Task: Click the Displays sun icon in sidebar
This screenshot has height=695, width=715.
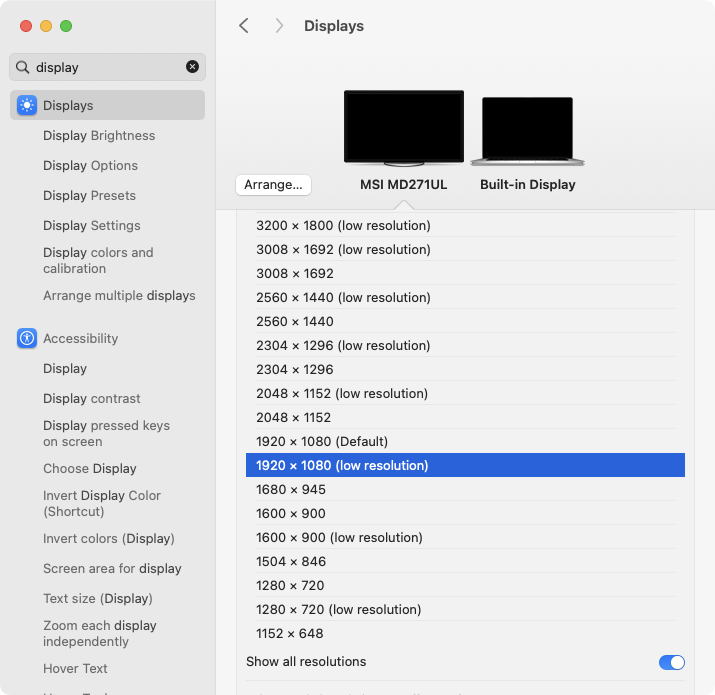Action: (27, 105)
